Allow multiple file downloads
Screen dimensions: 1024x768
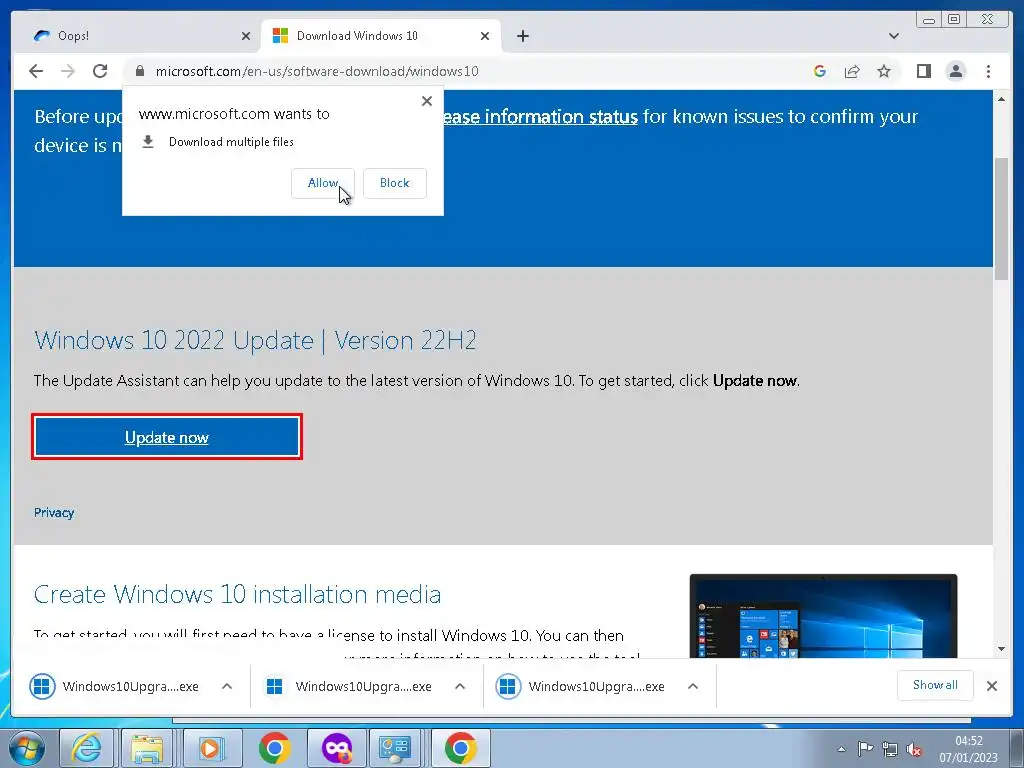[x=323, y=183]
